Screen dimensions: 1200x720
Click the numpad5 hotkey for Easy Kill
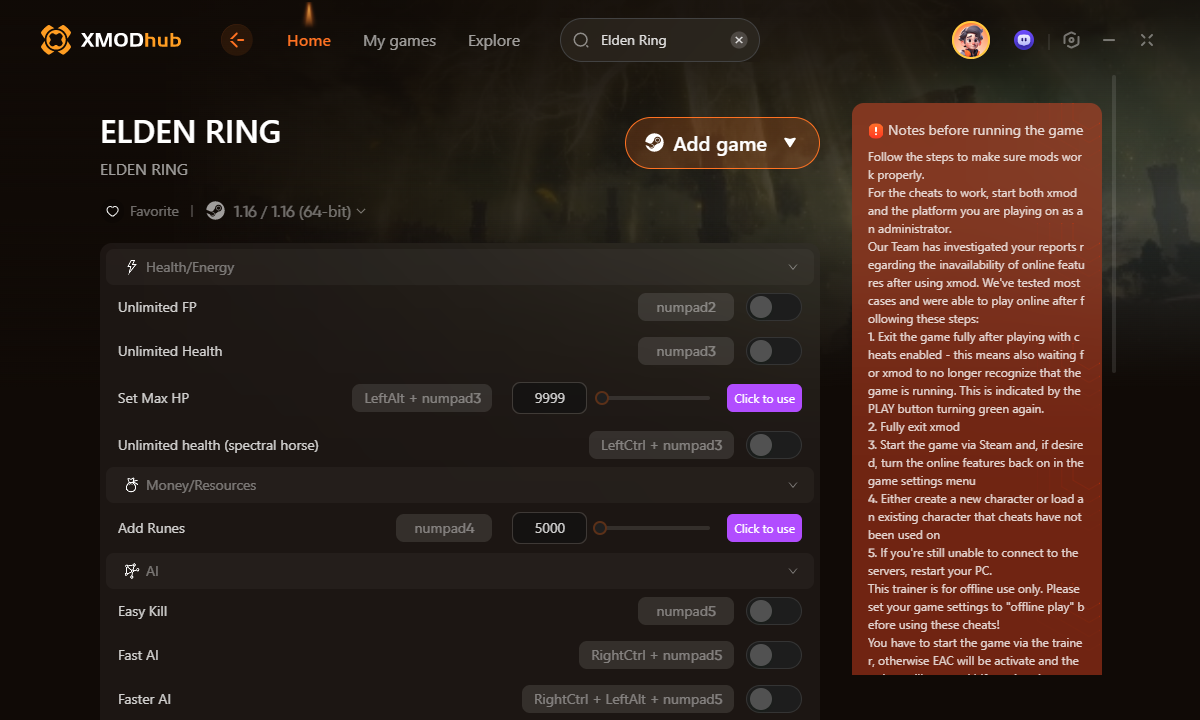coord(686,611)
